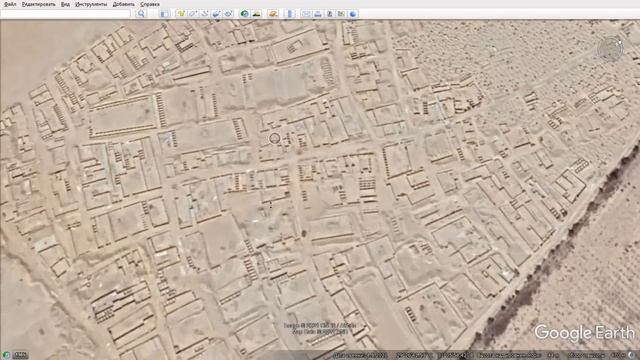Switch planets with the planet icon

tap(273, 14)
